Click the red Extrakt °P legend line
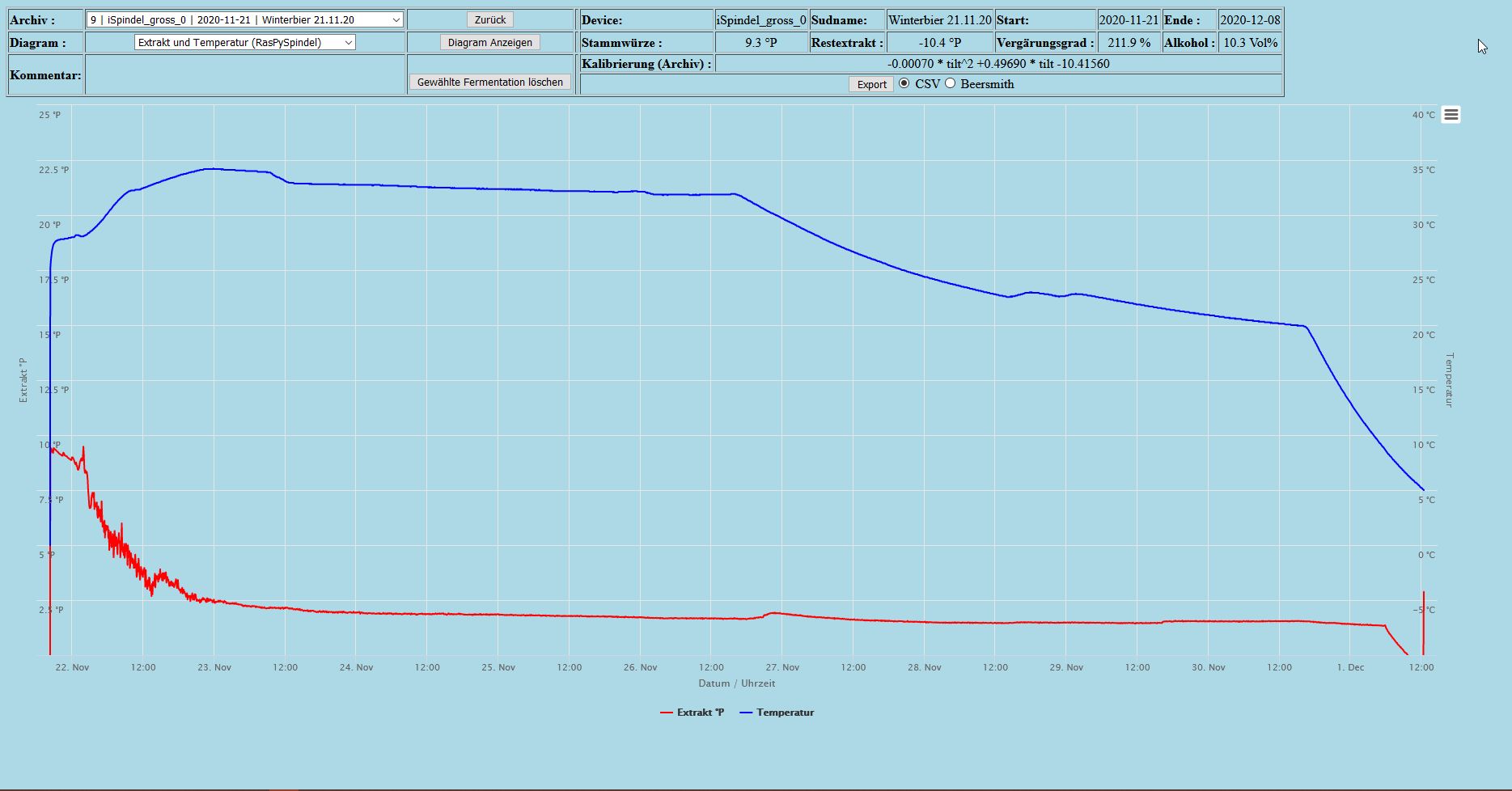The height and width of the screenshot is (791, 1512). coord(667,713)
